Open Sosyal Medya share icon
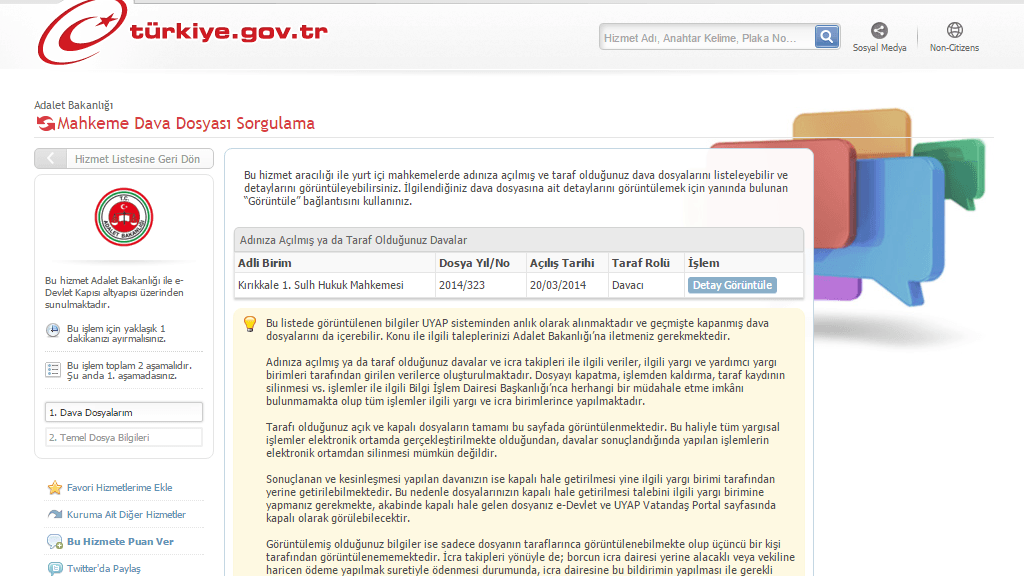Screen dimensions: 1024x576 coord(879,30)
